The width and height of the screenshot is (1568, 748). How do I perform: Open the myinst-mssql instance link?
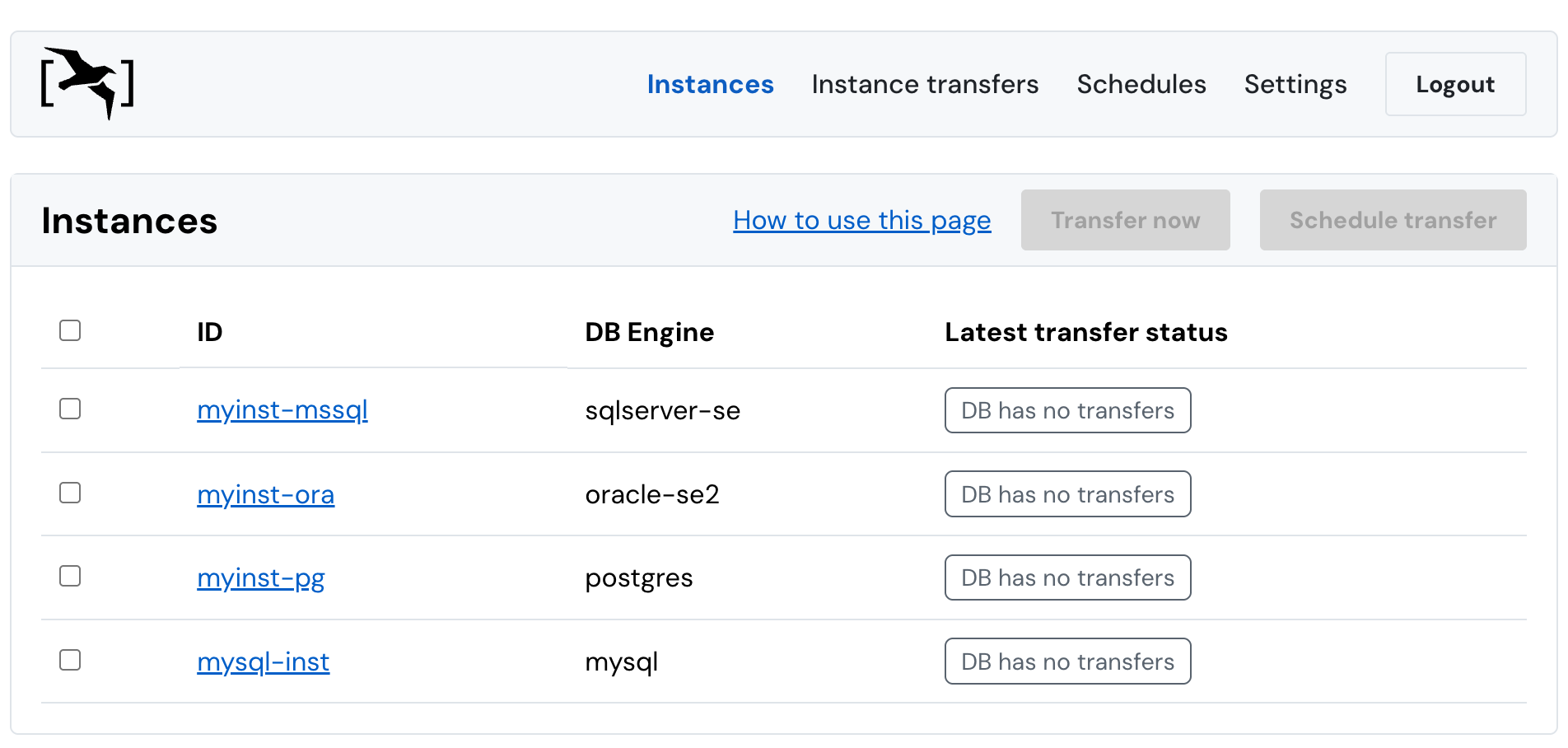[282, 410]
